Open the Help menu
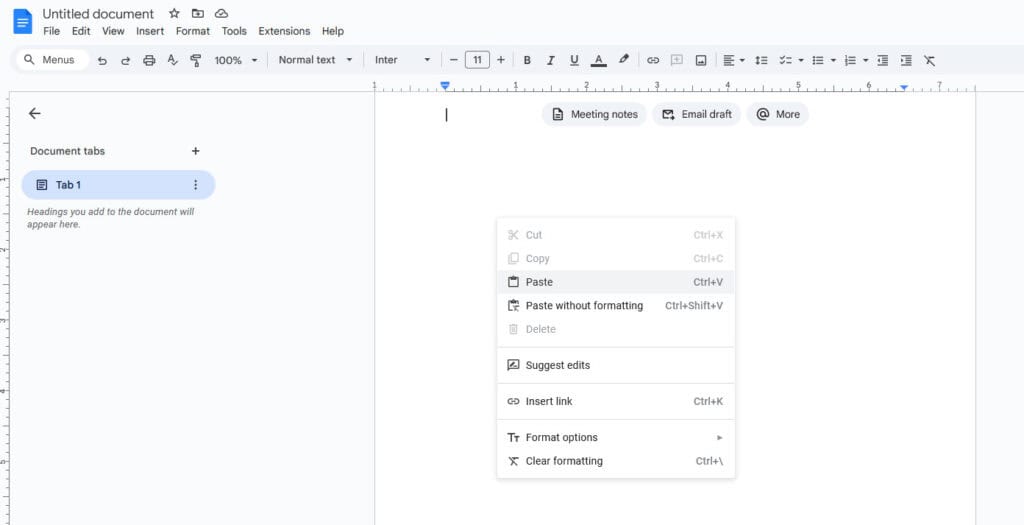Viewport: 1024px width, 525px height. coord(332,31)
